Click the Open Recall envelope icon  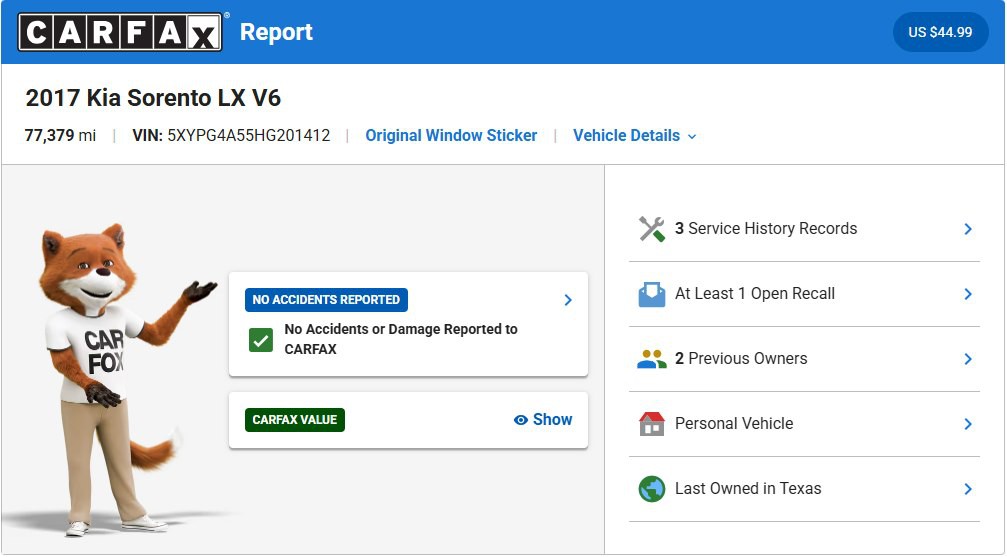(x=652, y=294)
